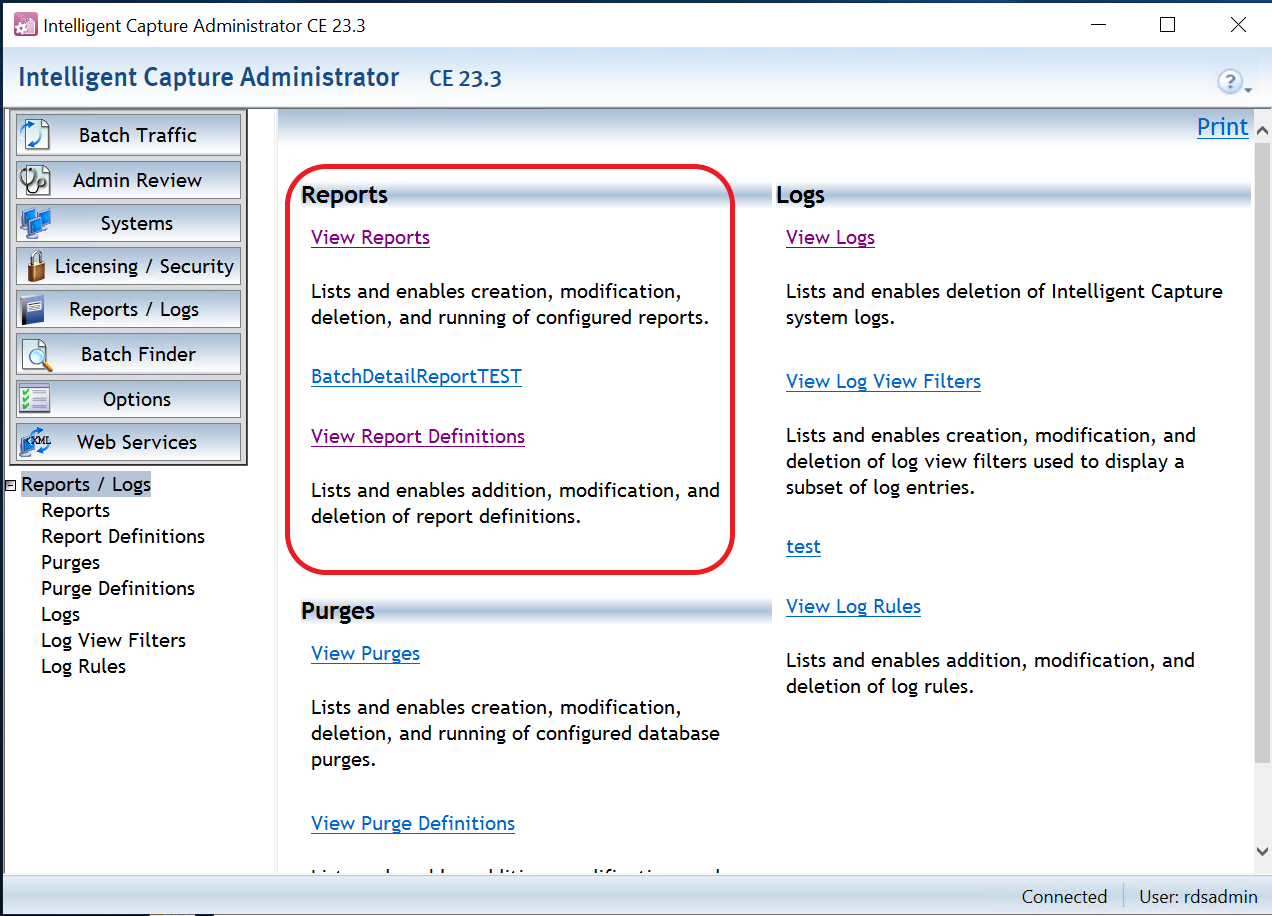Click the Reports section heading

[344, 195]
